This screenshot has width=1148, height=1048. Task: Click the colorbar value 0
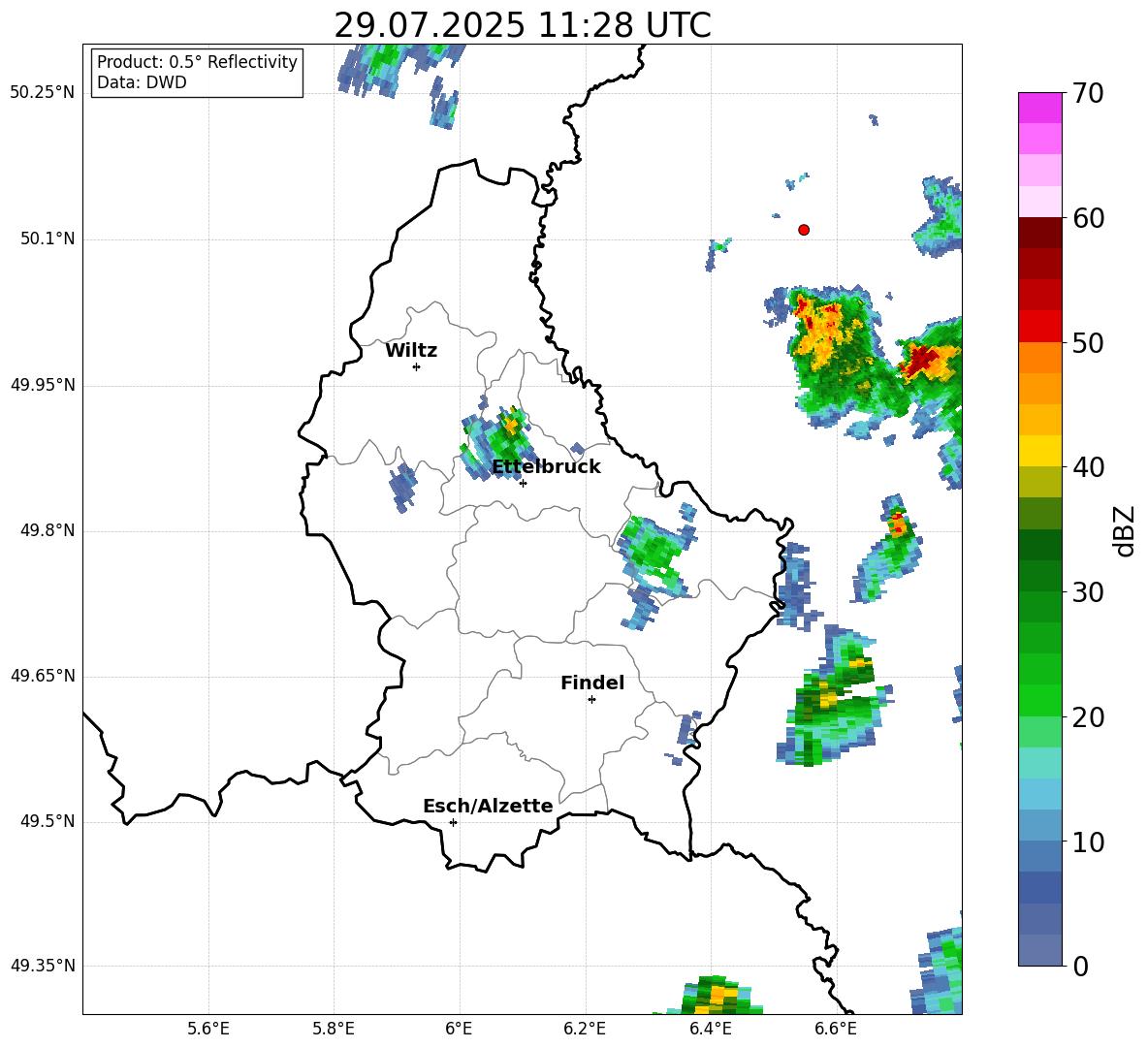(x=1080, y=966)
